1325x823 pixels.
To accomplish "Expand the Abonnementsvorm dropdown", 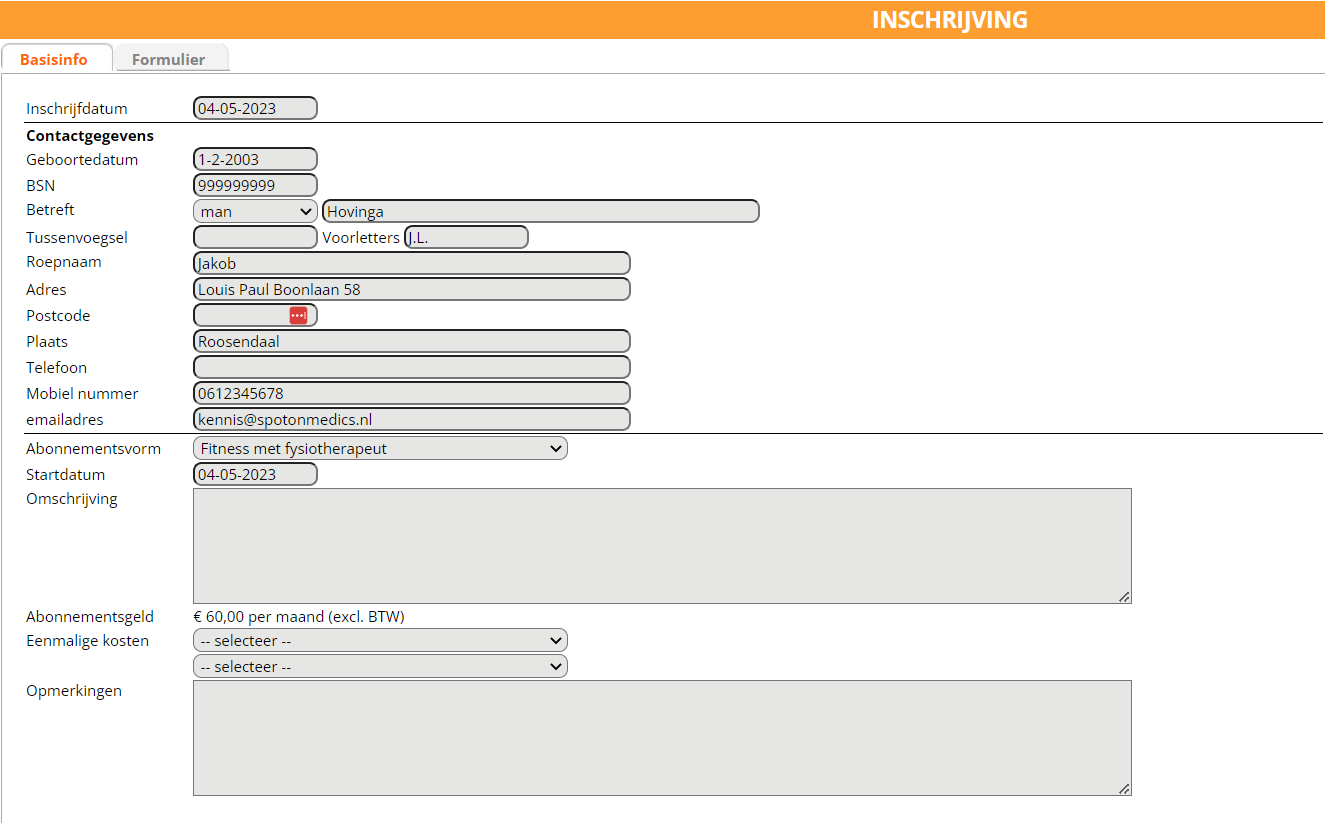I will 380,449.
